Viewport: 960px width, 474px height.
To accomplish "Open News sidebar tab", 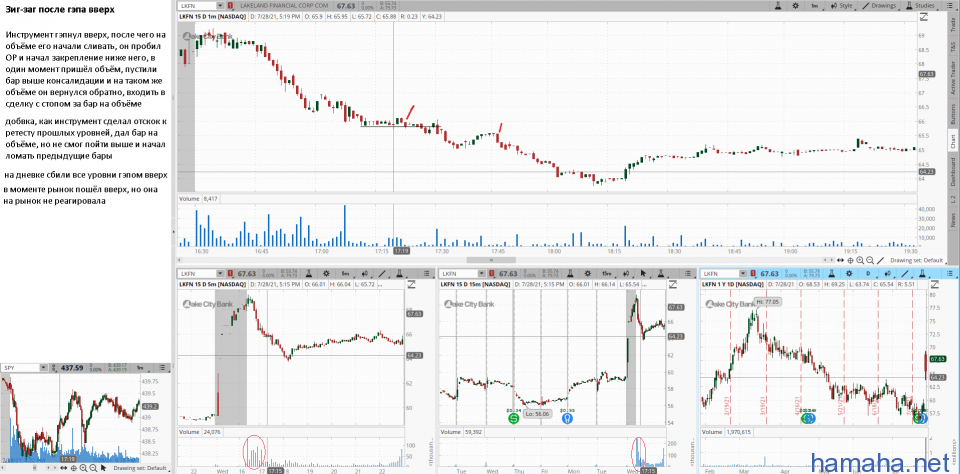I will (953, 219).
